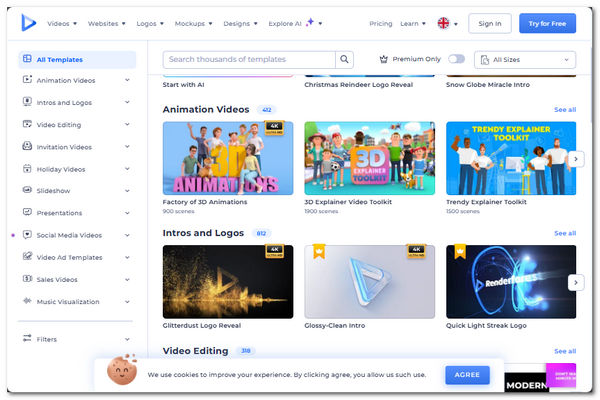Expand the Filters section
Screen dimensions: 600x400
[127, 339]
